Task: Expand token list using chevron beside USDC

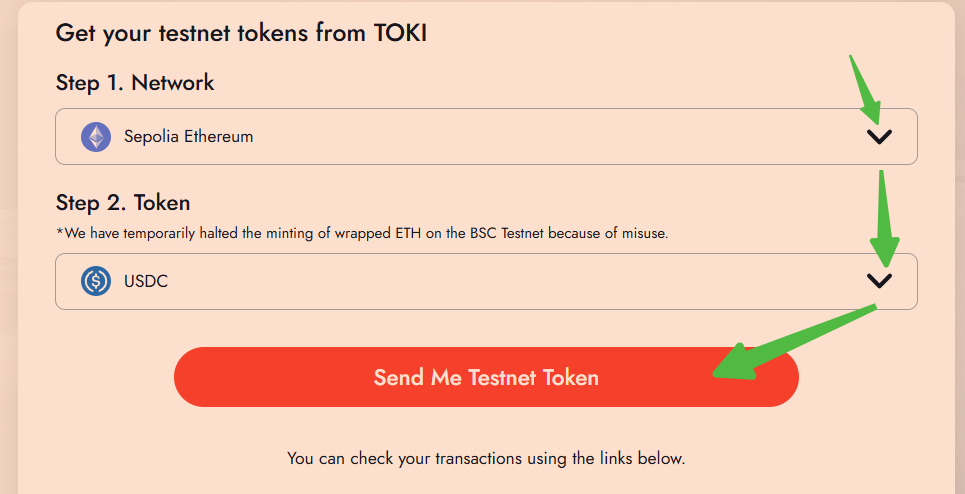Action: [879, 281]
